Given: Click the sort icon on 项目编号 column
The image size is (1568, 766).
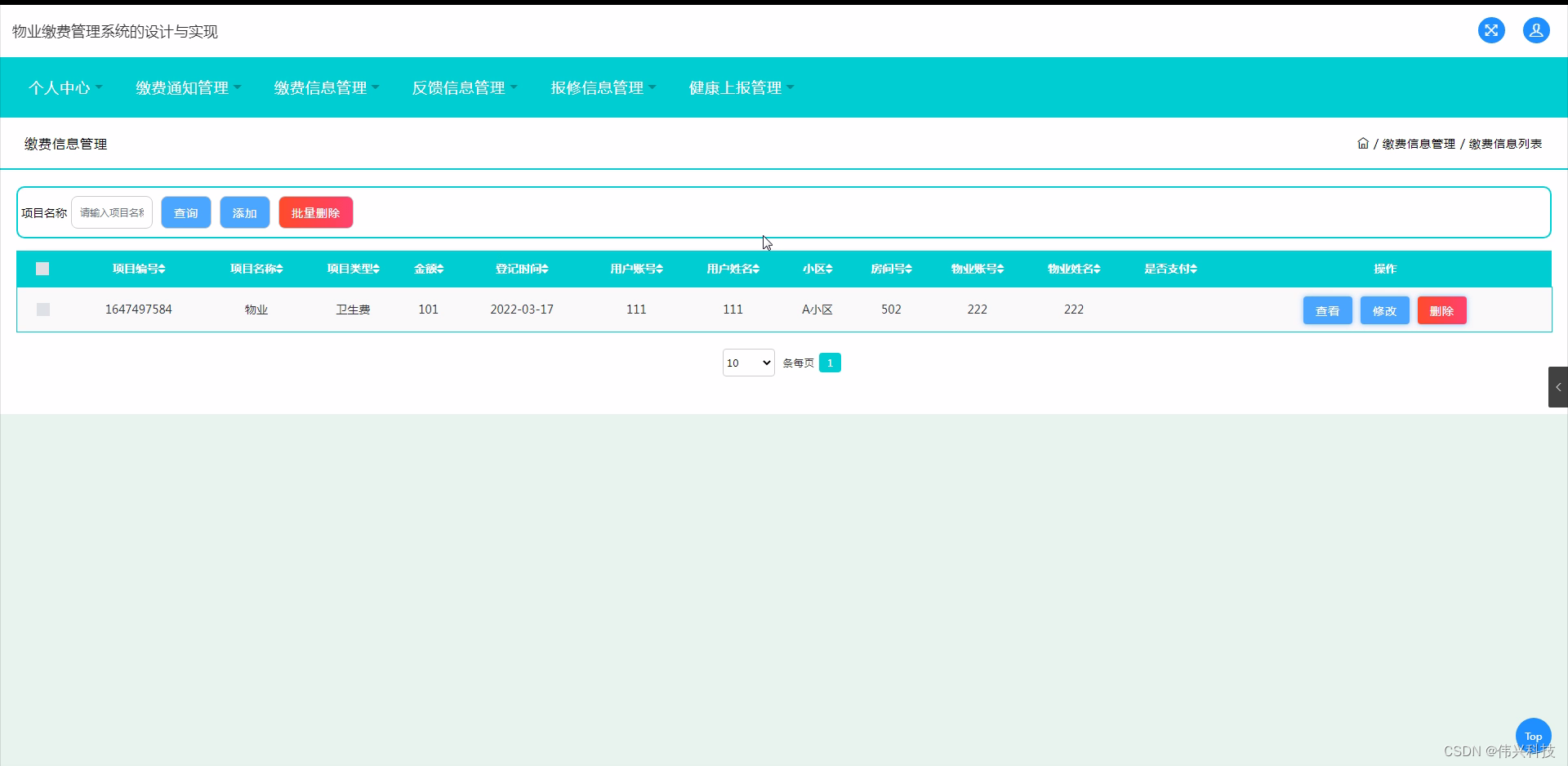Looking at the screenshot, I should click(x=163, y=269).
